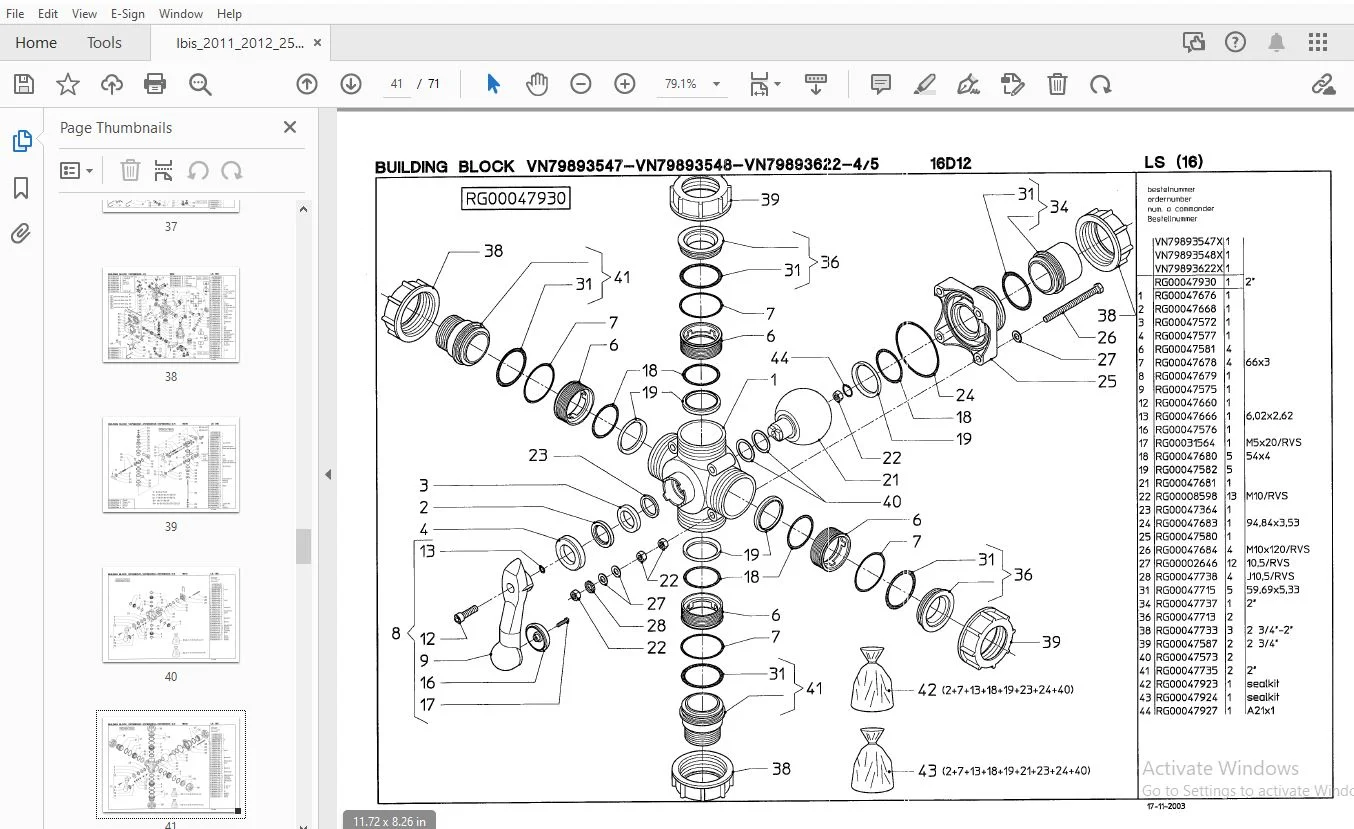Zoom out with the minus button

(581, 84)
